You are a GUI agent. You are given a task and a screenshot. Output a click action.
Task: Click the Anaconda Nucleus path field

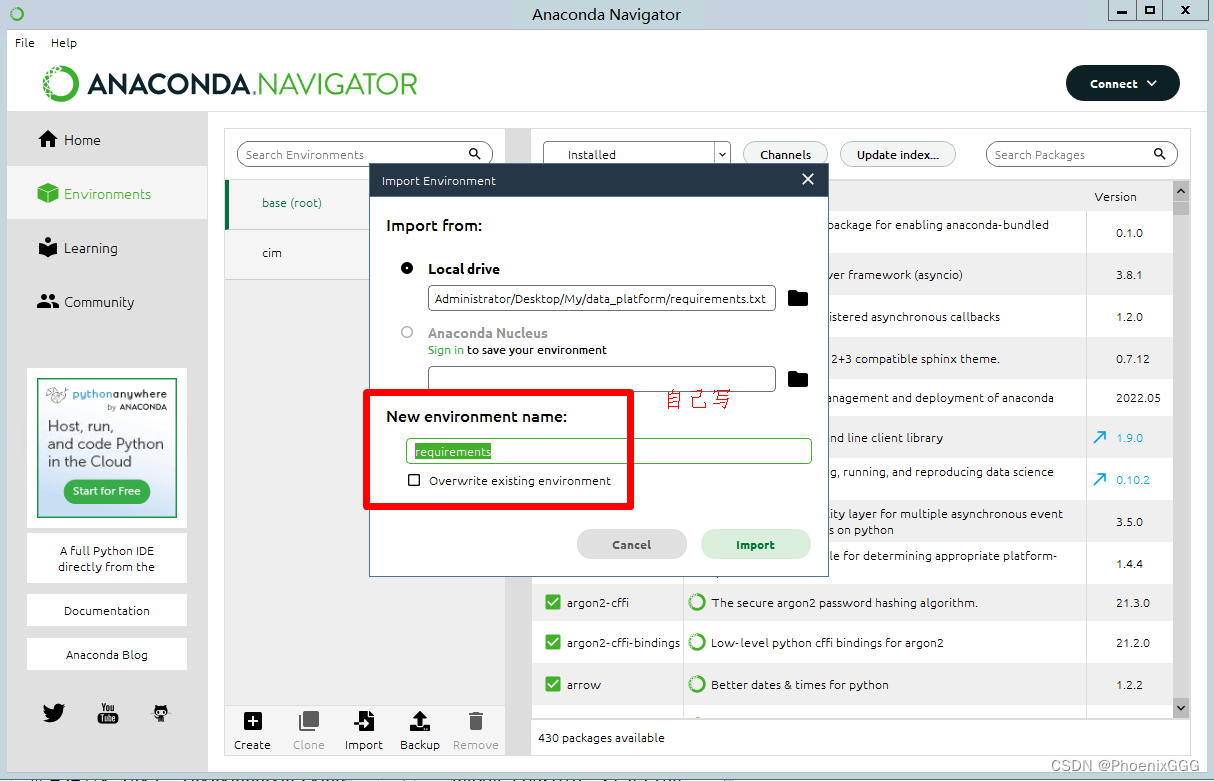click(x=602, y=379)
